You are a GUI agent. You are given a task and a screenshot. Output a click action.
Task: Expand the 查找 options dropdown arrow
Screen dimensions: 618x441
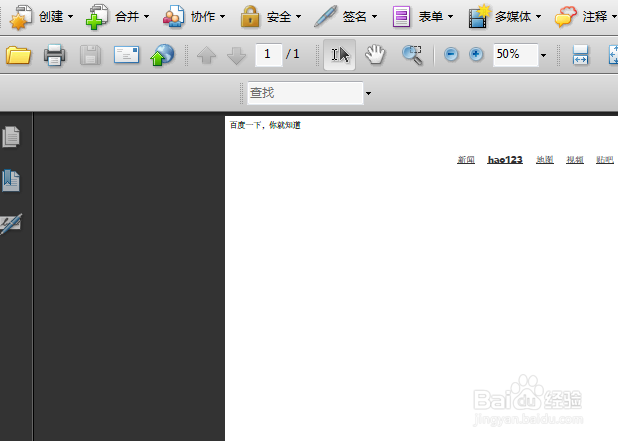[368, 93]
